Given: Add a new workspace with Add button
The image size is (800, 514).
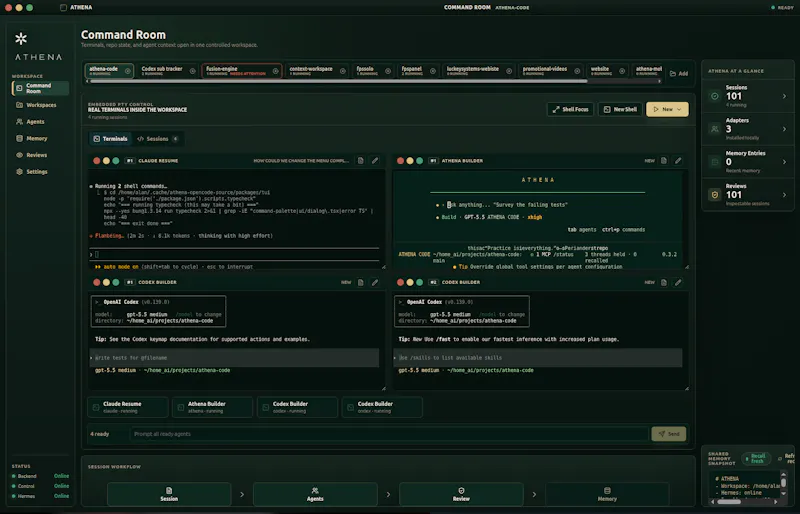Looking at the screenshot, I should point(679,74).
